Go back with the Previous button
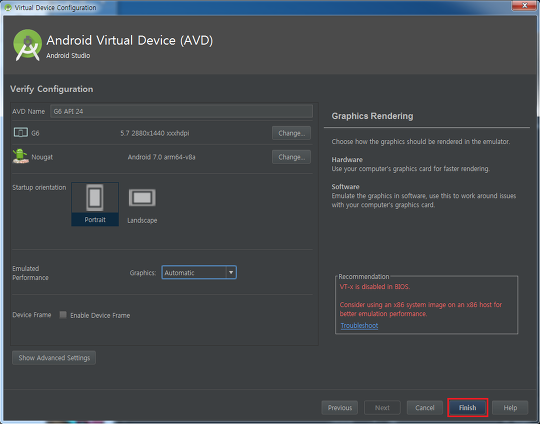 (340, 408)
